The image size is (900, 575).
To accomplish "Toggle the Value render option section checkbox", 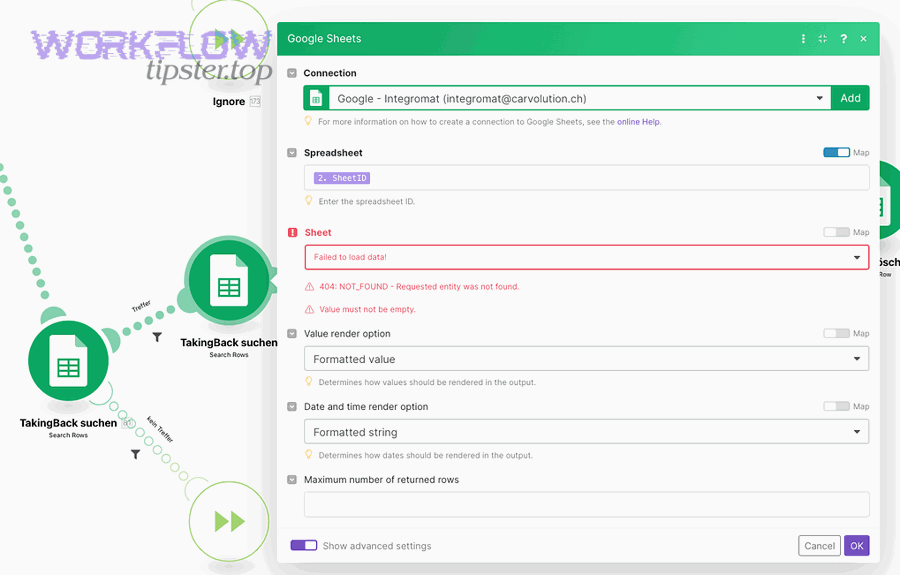I will point(292,333).
